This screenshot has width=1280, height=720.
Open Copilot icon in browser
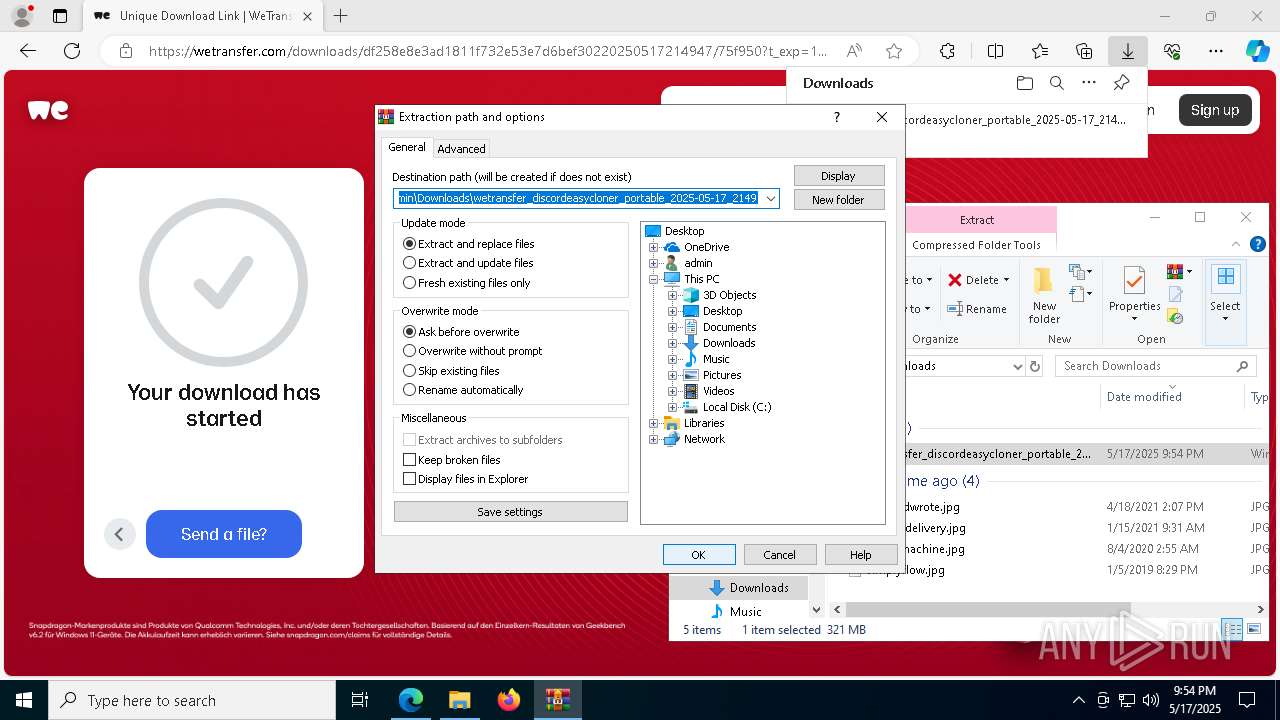click(1257, 51)
